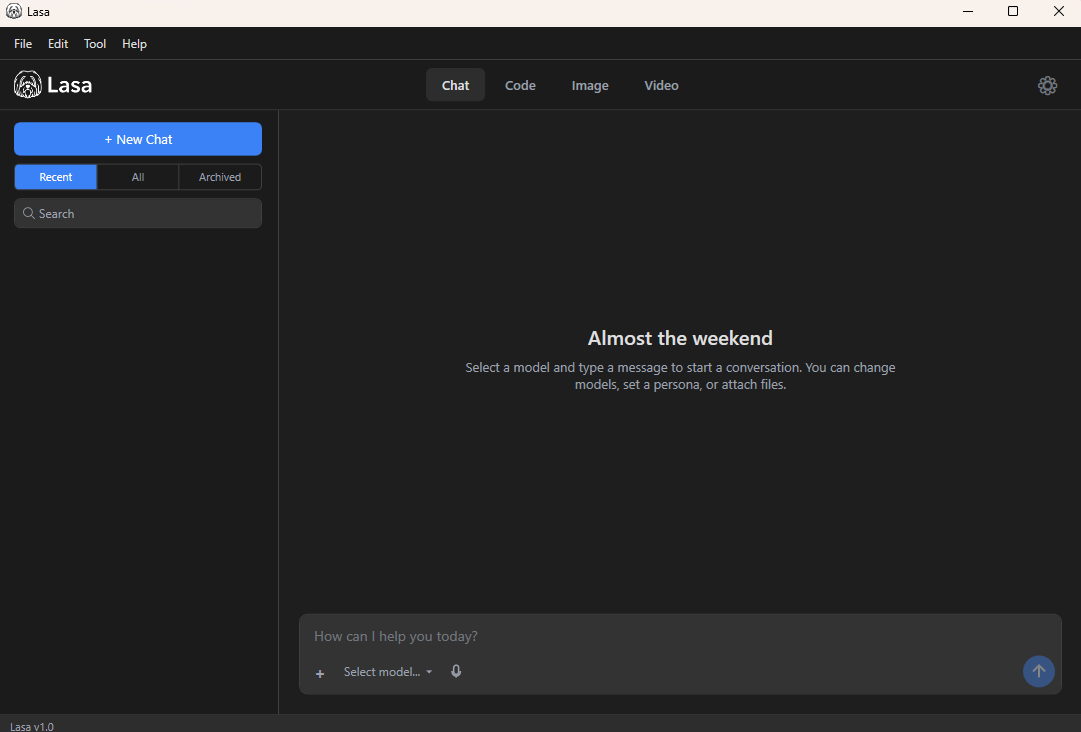Show All conversations
1081x732 pixels.
coord(137,177)
